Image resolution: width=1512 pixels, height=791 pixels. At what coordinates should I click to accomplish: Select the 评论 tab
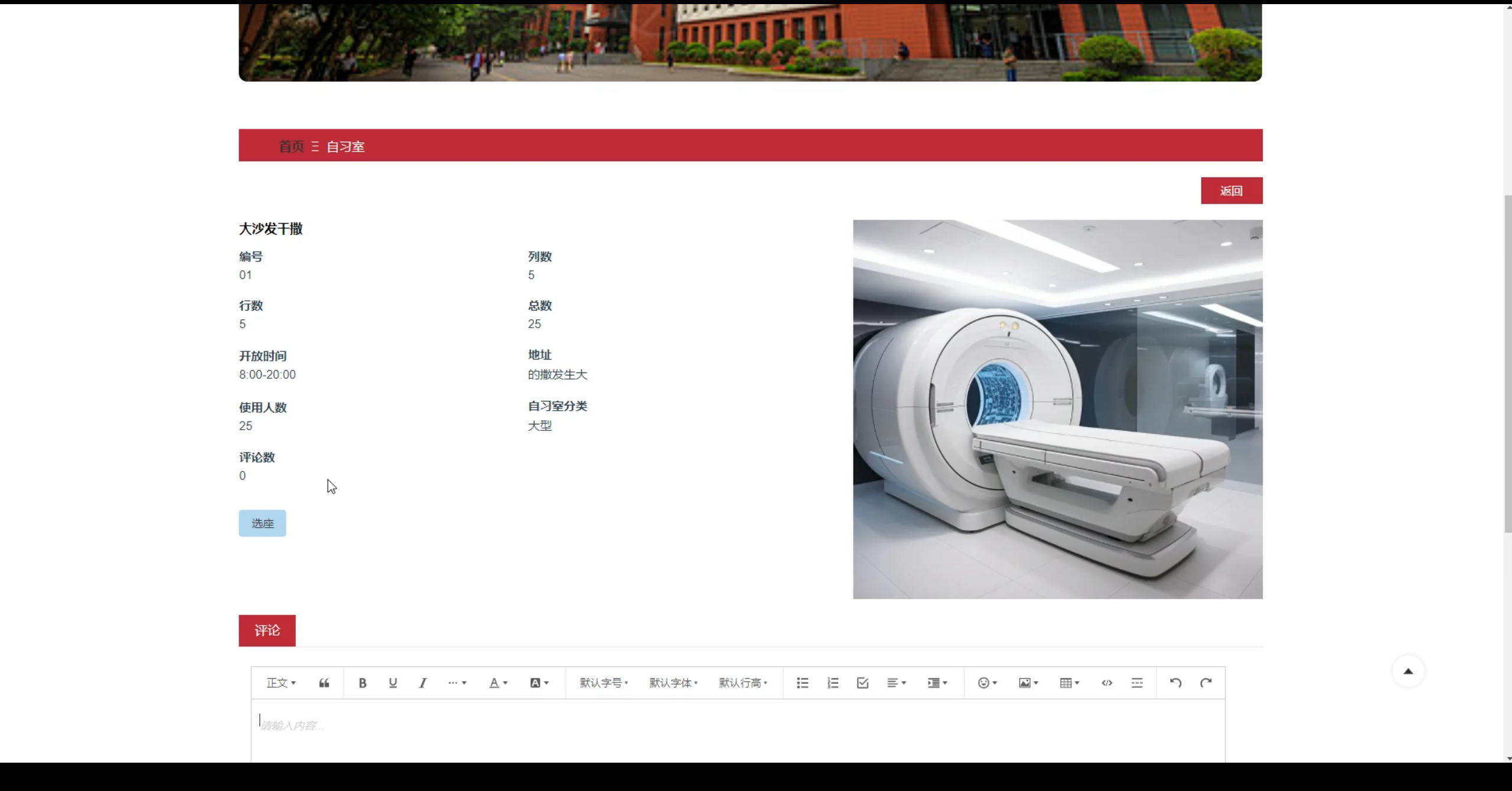coord(267,630)
